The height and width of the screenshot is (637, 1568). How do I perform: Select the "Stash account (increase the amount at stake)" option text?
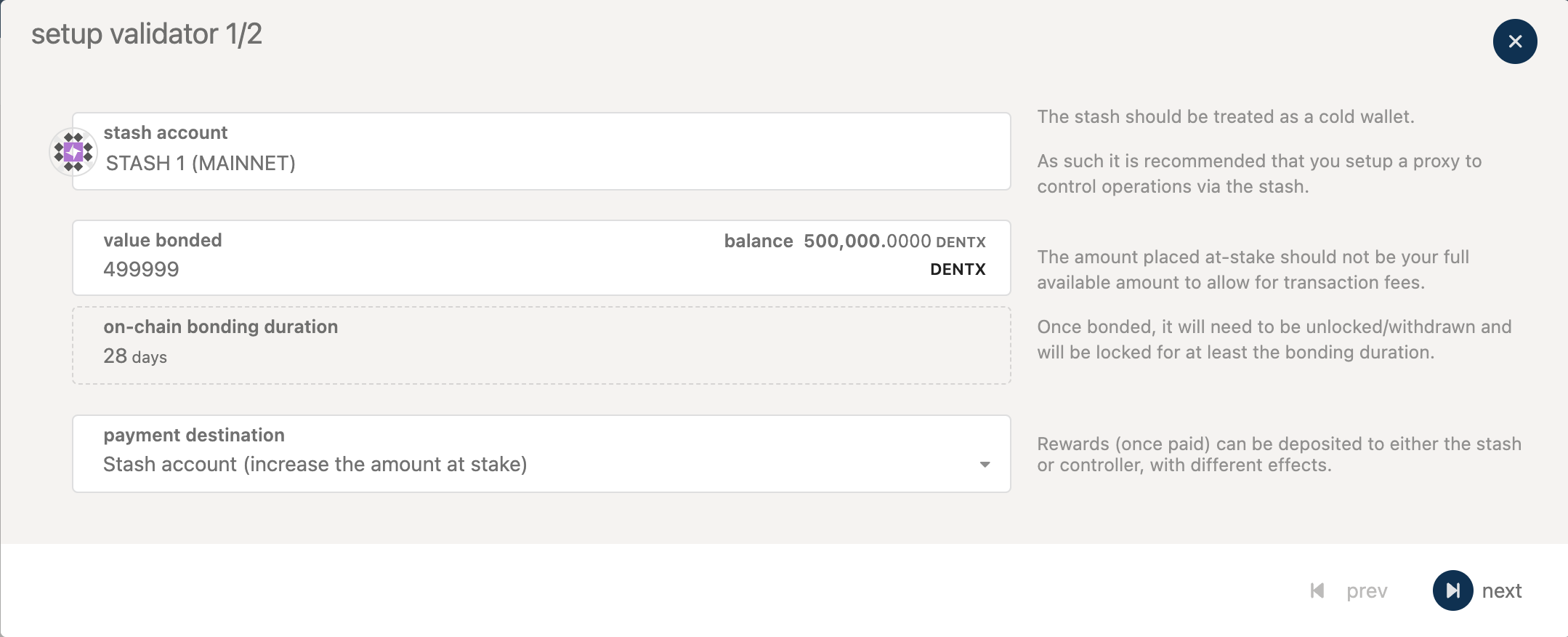315,465
